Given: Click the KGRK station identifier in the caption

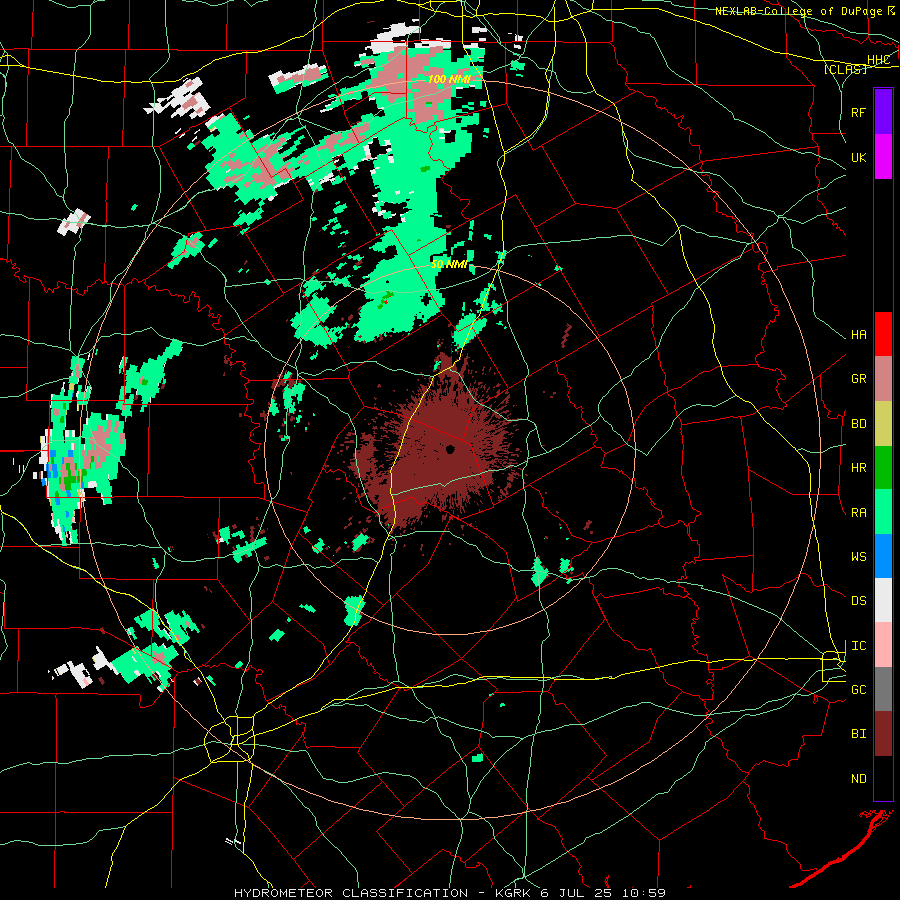Looking at the screenshot, I should point(511,893).
